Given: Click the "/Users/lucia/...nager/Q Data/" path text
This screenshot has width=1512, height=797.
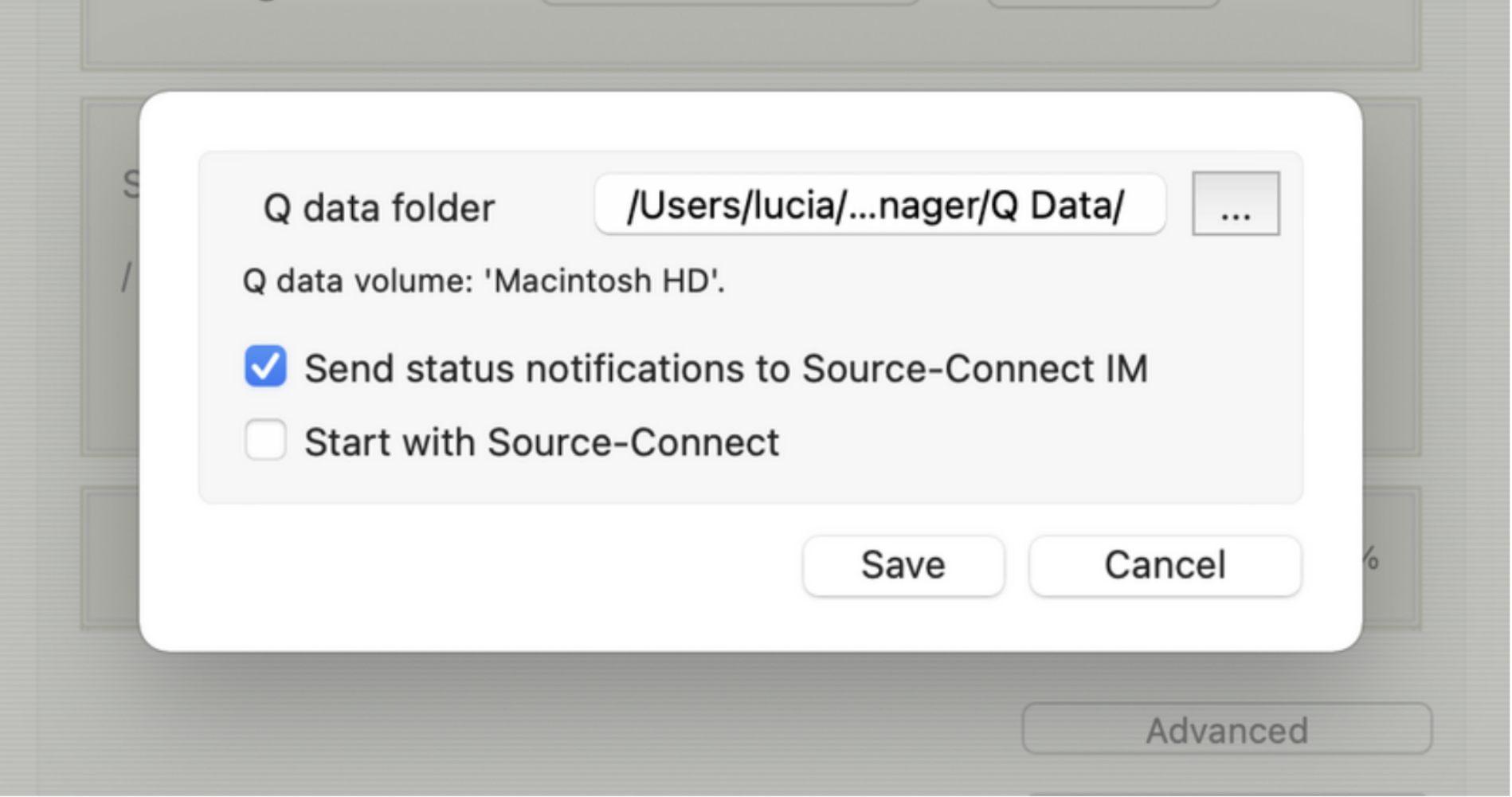Looking at the screenshot, I should point(875,206).
